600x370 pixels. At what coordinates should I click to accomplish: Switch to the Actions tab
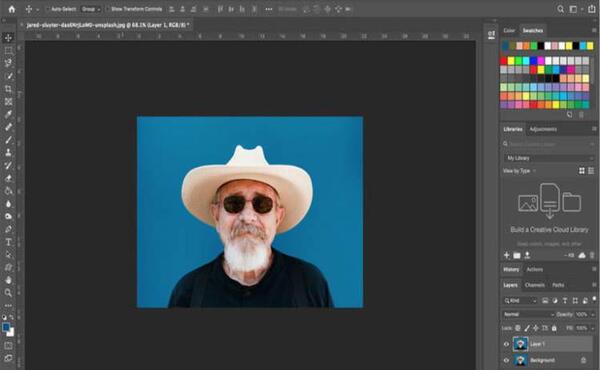535,269
